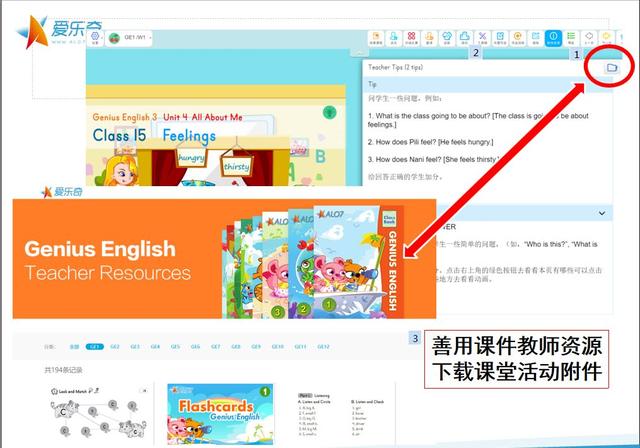Screen dimensions: 640x448
Task: Click the blue person toolbar icon
Action: 393,38
